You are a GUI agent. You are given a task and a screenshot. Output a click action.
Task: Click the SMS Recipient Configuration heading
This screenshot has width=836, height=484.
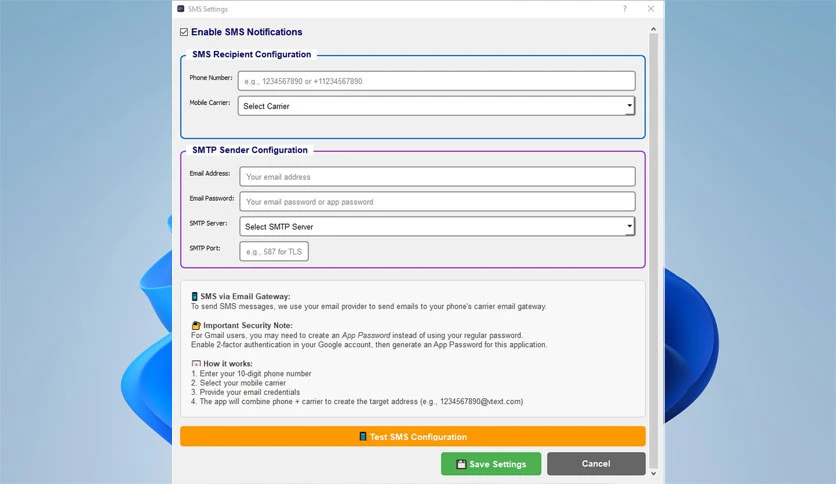click(251, 54)
